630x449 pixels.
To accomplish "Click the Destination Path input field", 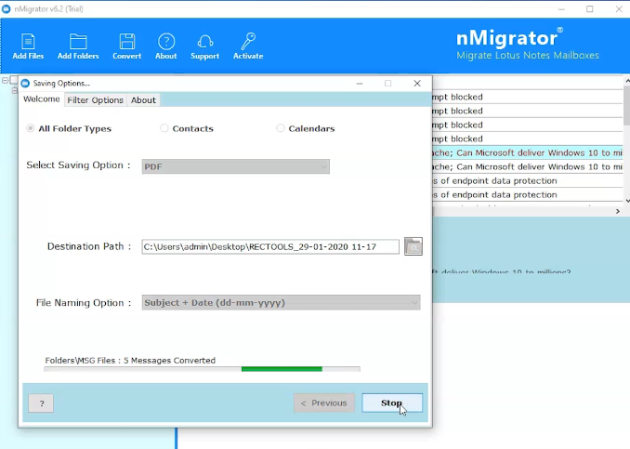I will click(x=270, y=246).
